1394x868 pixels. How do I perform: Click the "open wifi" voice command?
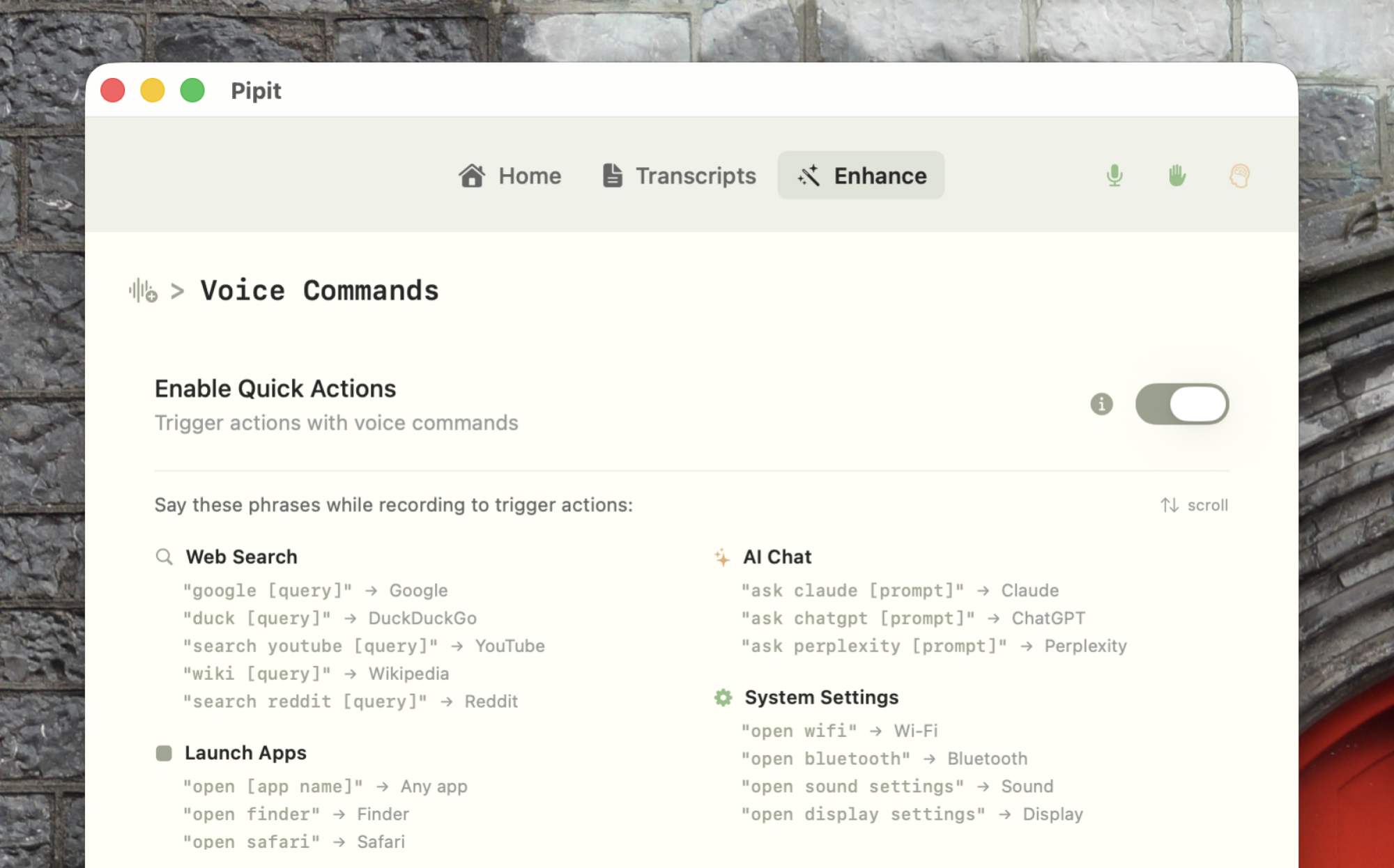[x=799, y=731]
